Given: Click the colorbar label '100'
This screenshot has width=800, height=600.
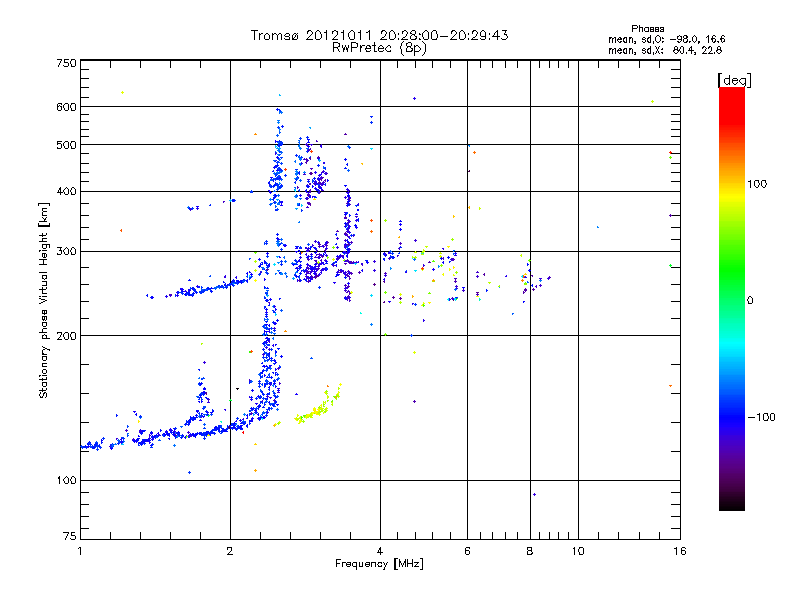Looking at the screenshot, I should tap(757, 184).
